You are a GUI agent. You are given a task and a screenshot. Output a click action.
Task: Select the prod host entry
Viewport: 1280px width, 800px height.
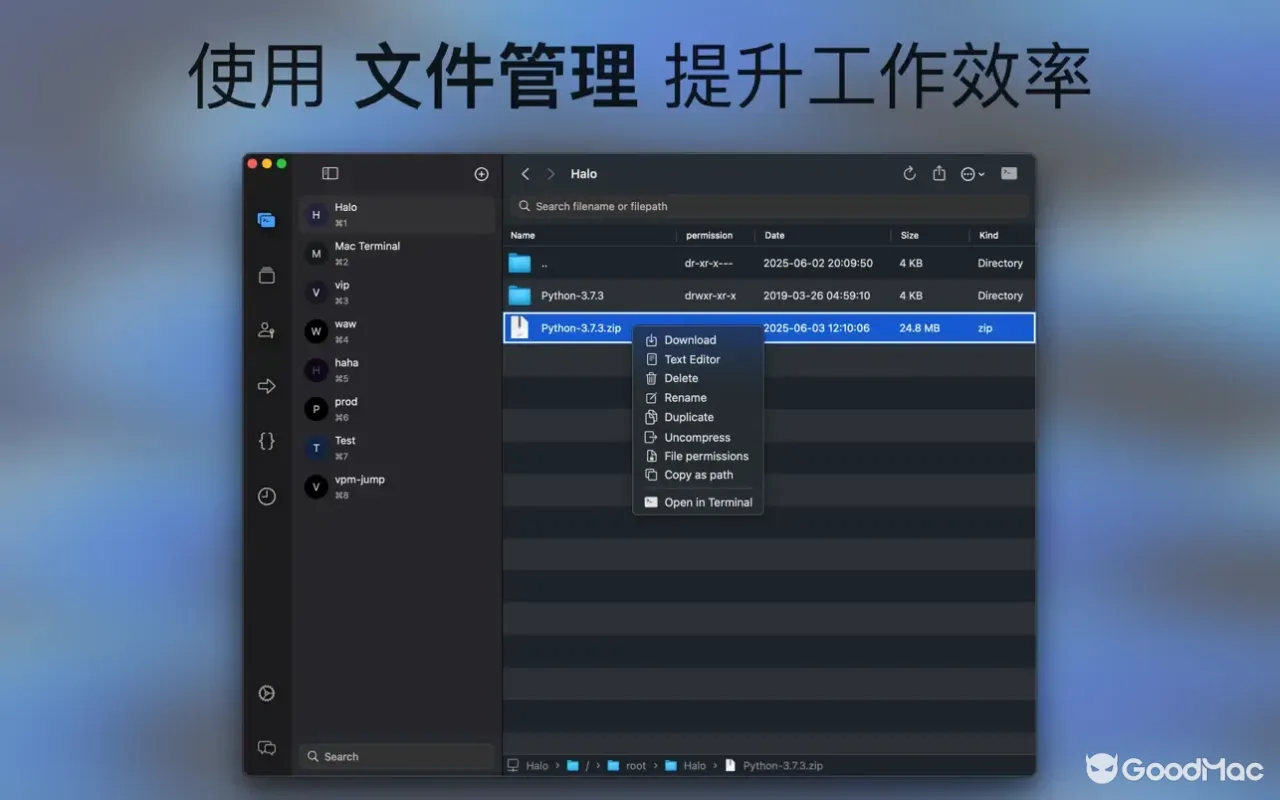(x=396, y=409)
